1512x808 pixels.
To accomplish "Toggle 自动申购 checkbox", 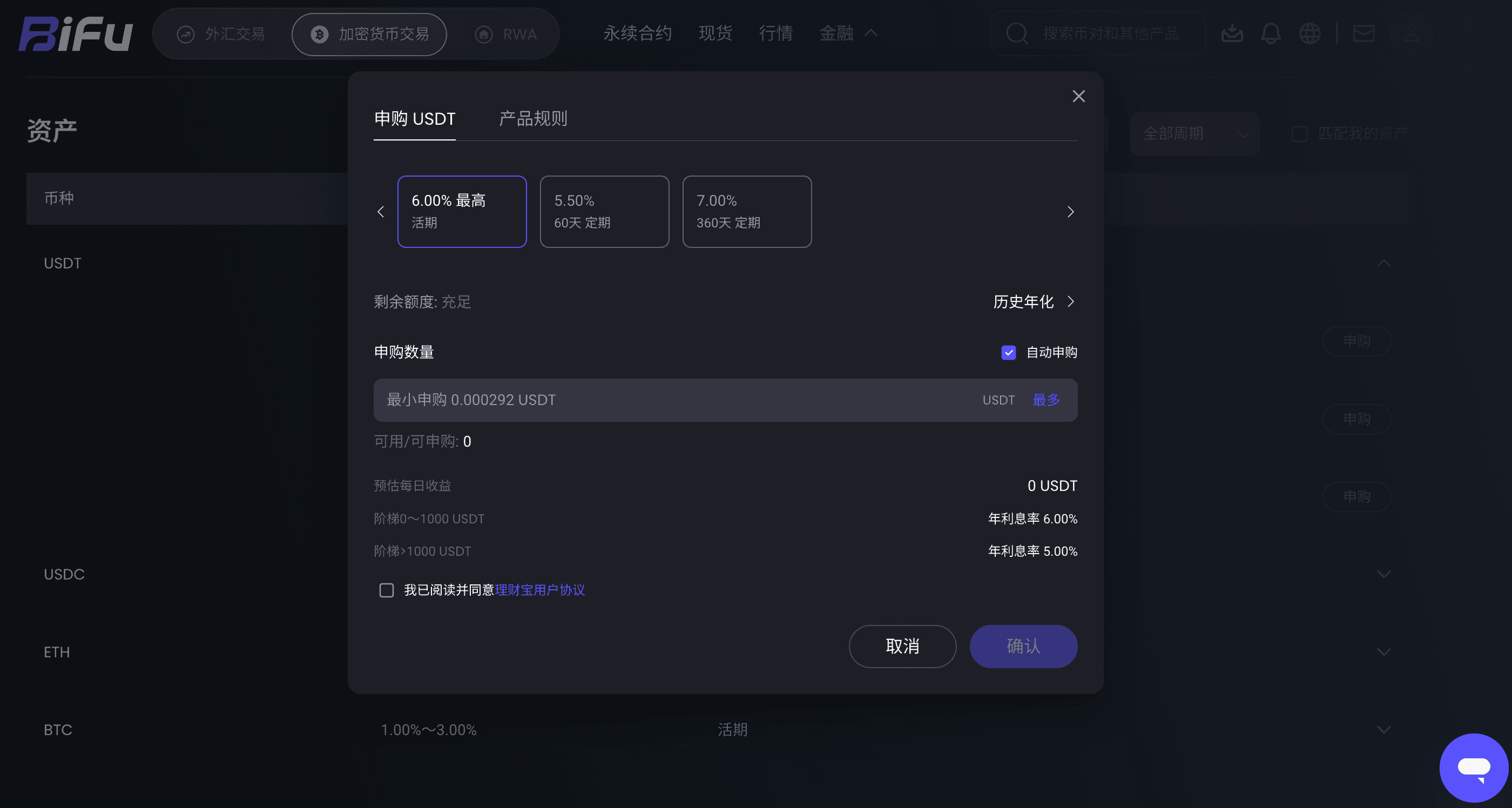I will point(1008,352).
